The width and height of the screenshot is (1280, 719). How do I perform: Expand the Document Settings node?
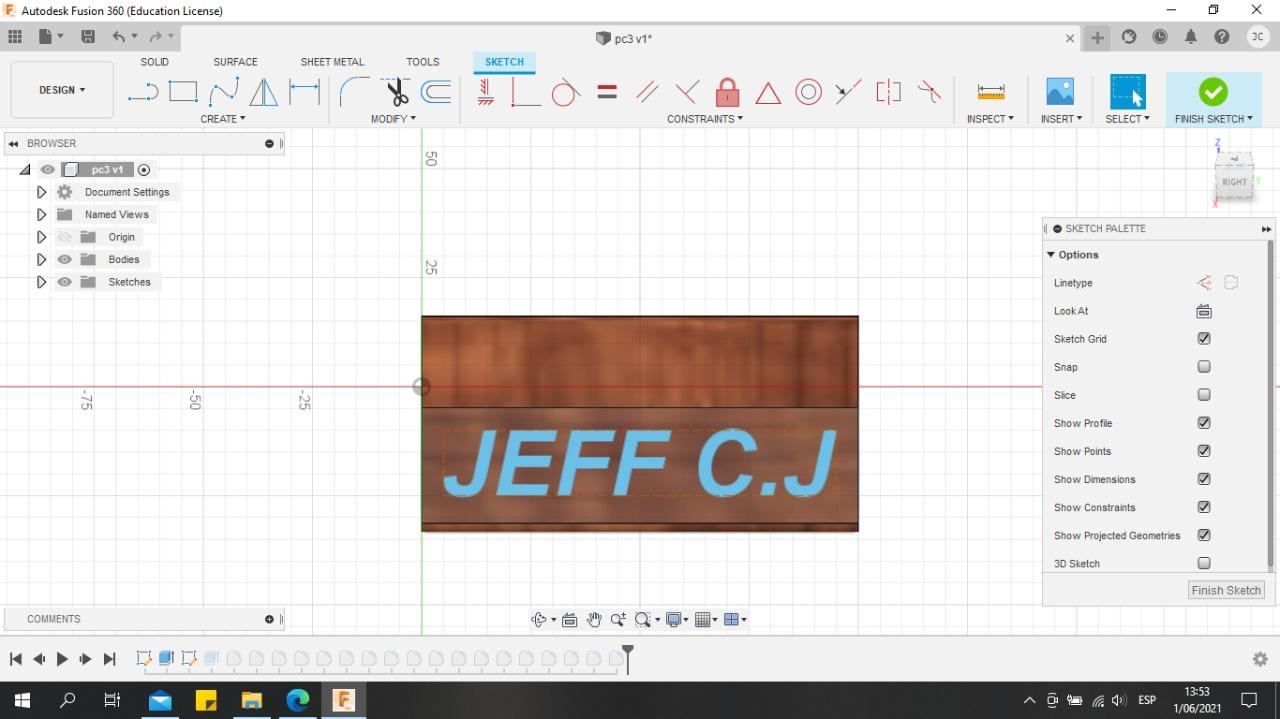click(41, 192)
